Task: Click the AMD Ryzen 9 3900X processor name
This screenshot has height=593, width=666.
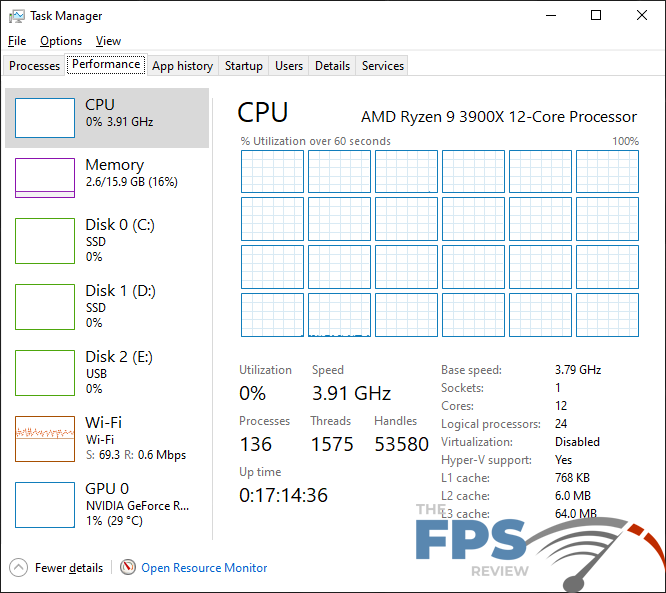Action: [x=499, y=117]
